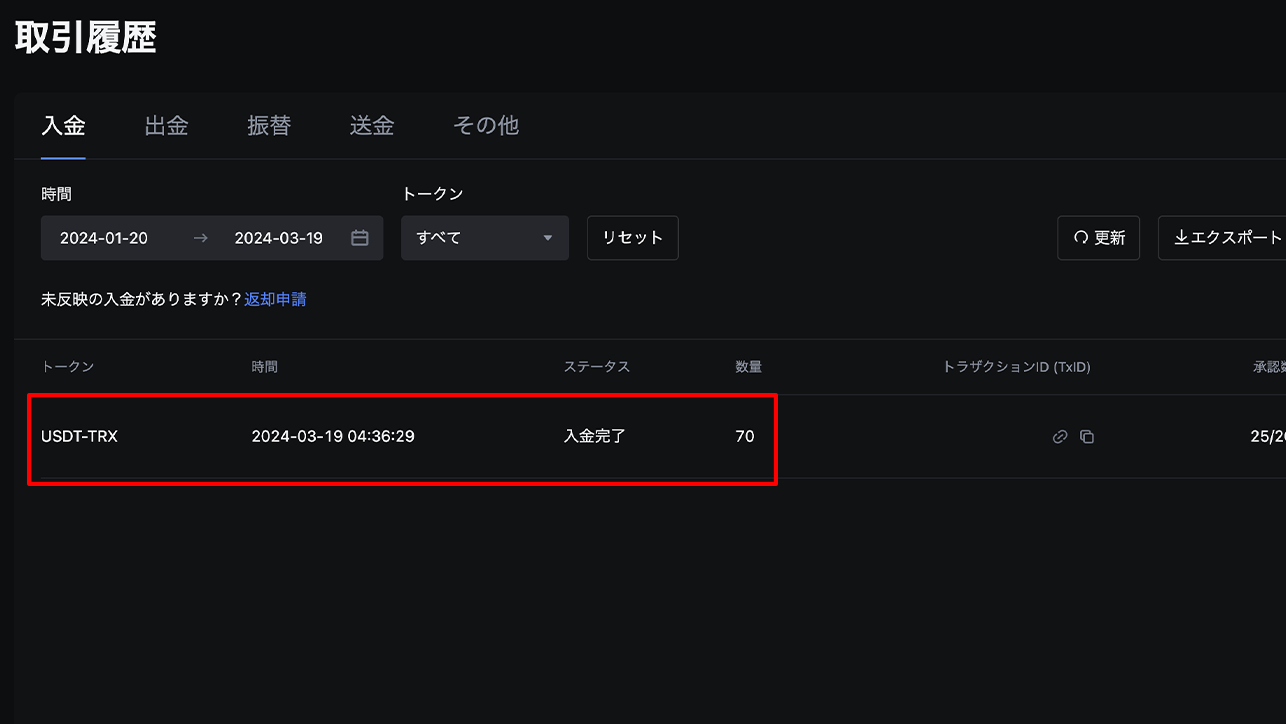Viewport: 1286px width, 724px height.
Task: Click the 更新 refresh button
Action: click(x=1098, y=238)
